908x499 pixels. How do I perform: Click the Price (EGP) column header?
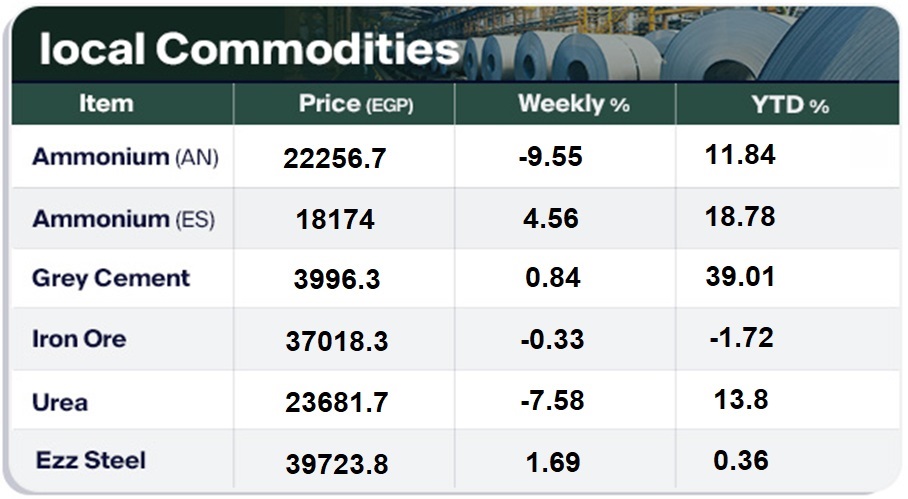click(x=356, y=104)
